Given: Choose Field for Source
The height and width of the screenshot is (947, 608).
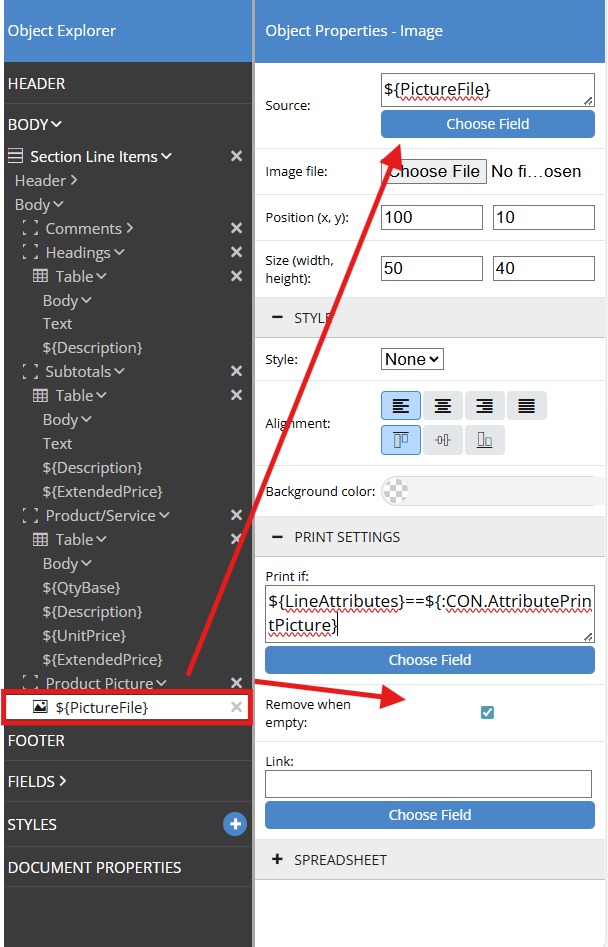Looking at the screenshot, I should point(488,124).
